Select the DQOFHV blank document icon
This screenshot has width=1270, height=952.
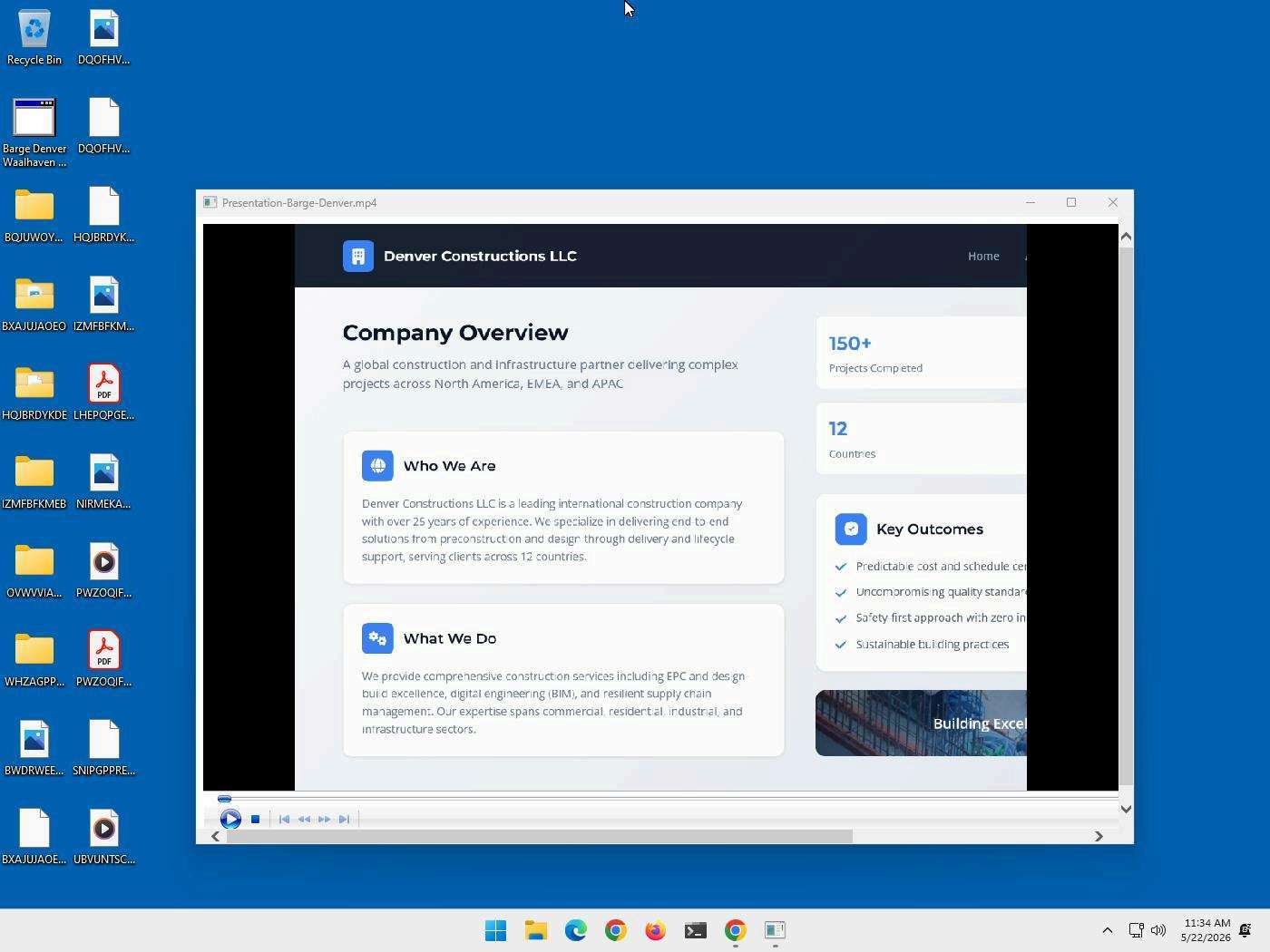(104, 127)
